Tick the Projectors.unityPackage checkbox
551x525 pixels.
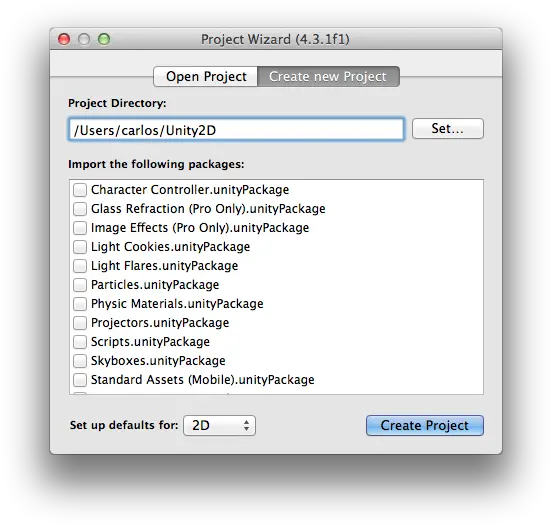80,323
